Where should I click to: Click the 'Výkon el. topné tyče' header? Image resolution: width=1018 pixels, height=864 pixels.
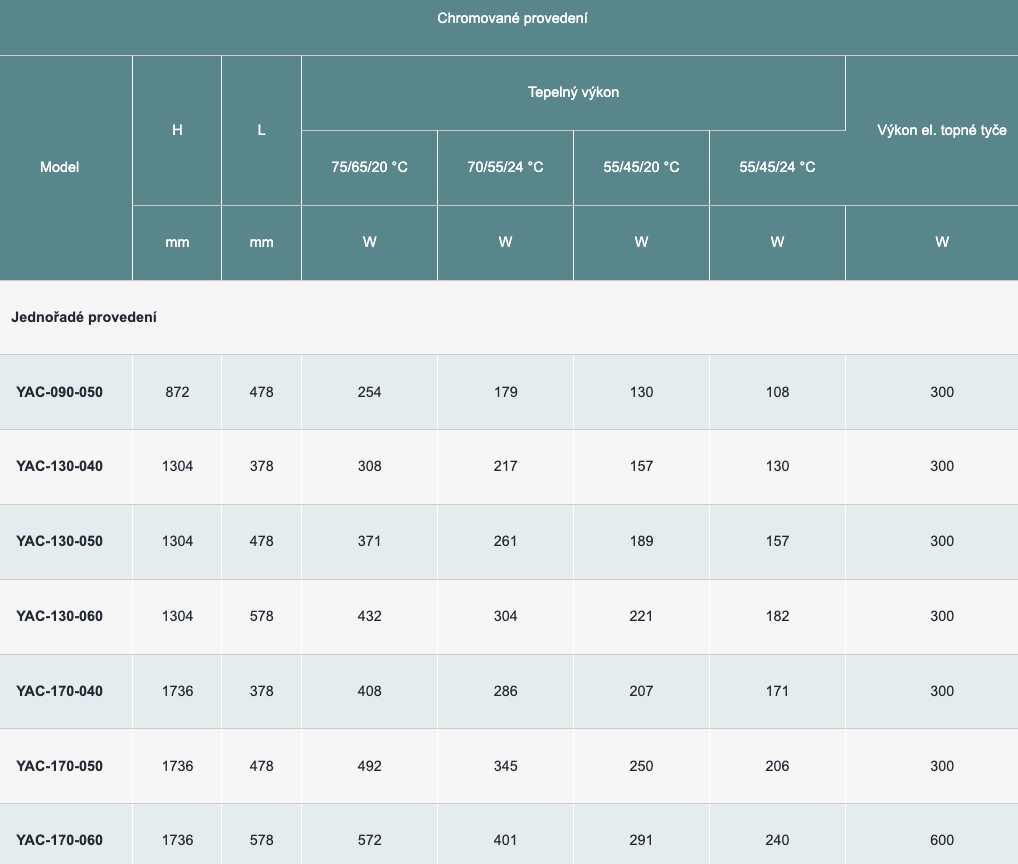(941, 130)
